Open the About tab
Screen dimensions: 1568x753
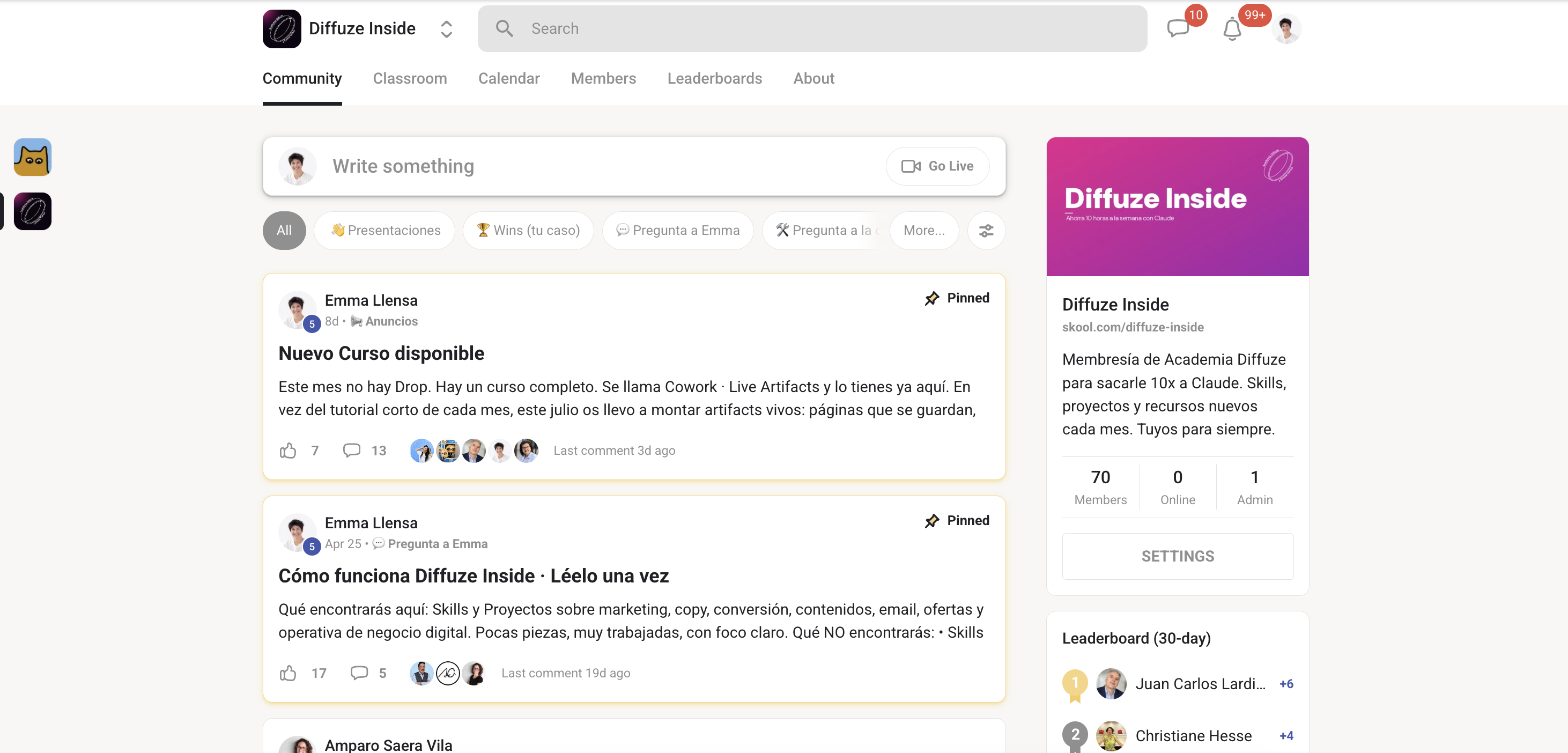click(813, 78)
